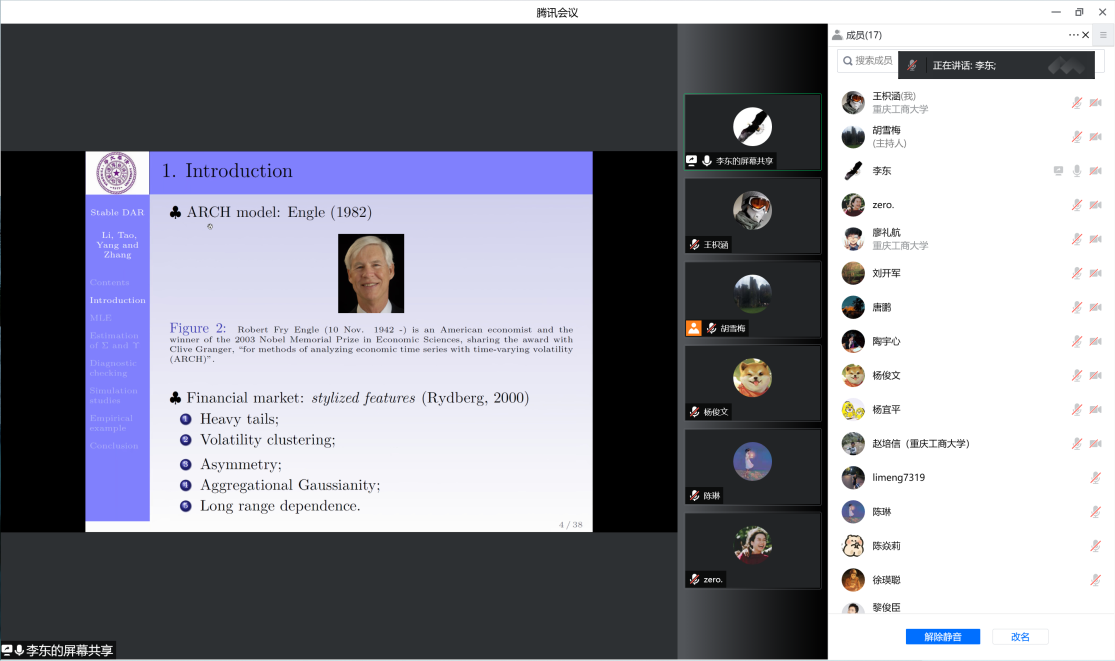
Task: Click the muted mic icon for 陈琳 in the list
Action: coord(1095,512)
